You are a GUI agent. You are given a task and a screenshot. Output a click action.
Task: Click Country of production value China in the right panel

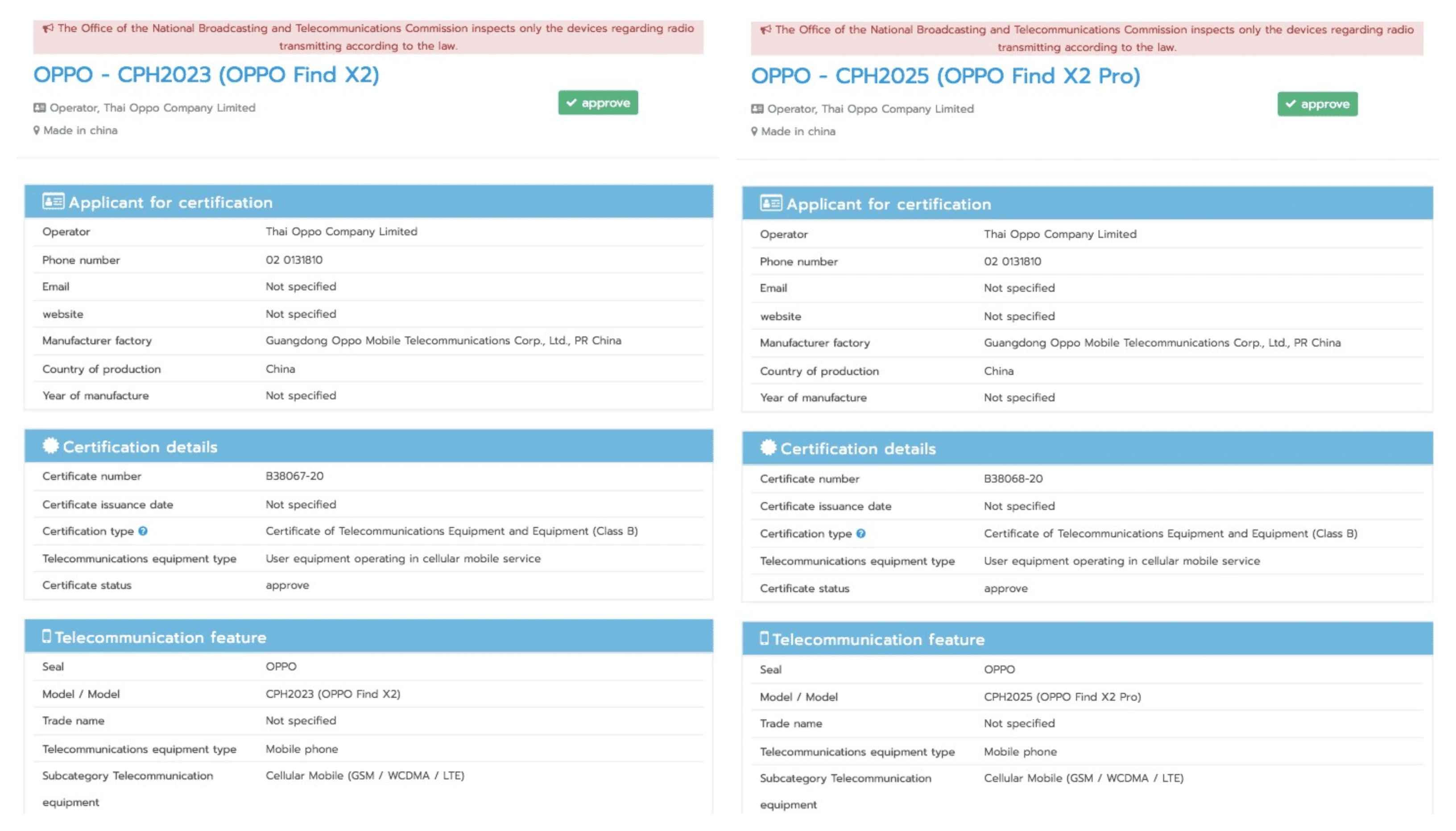coord(998,371)
